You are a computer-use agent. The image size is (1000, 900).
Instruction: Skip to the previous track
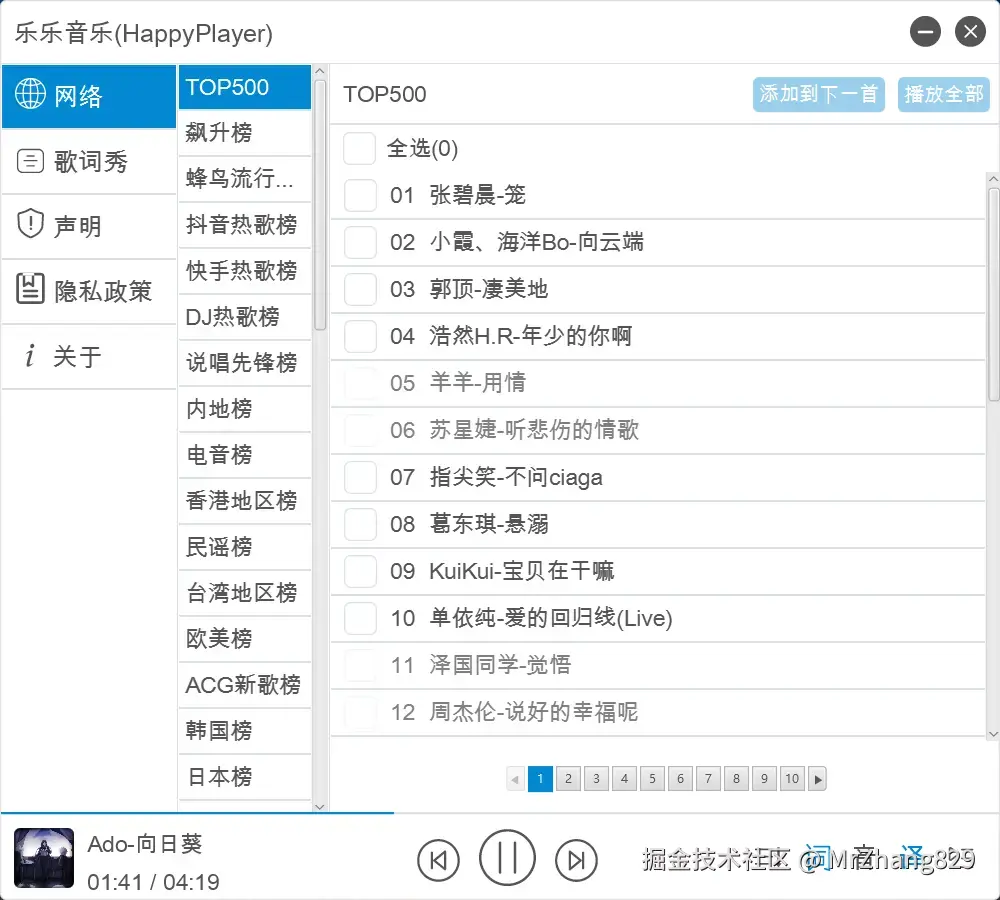(438, 860)
